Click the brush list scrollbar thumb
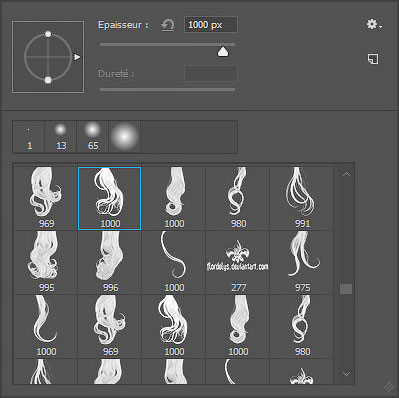The image size is (399, 398). 346,289
